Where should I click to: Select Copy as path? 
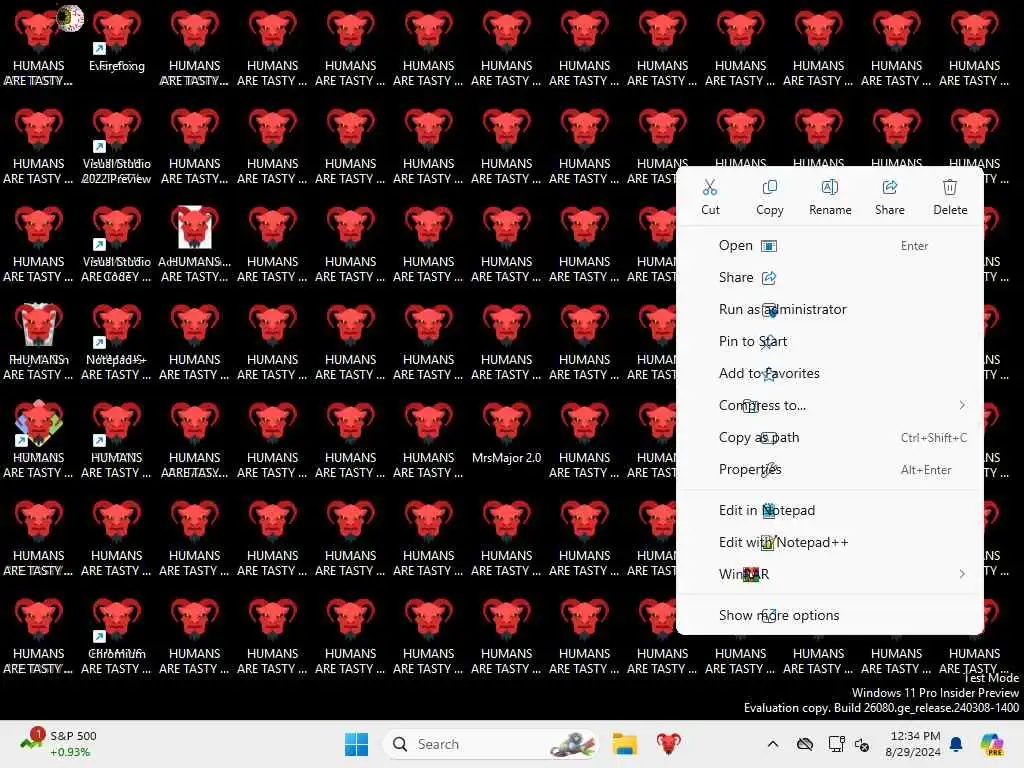[x=829, y=438]
